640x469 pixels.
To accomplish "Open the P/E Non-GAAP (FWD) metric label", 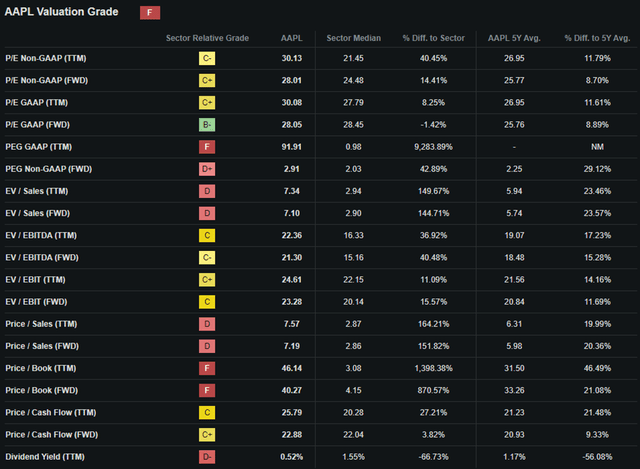I will [x=47, y=80].
